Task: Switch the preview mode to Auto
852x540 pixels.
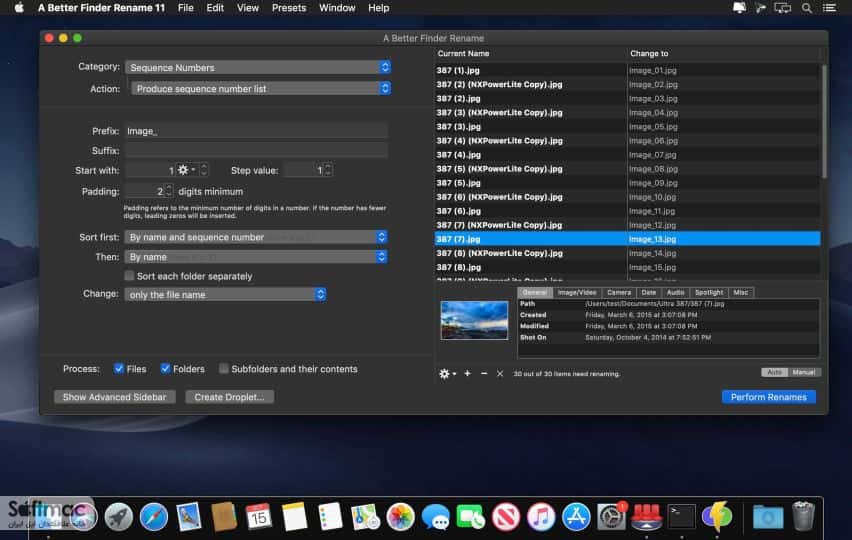Action: point(774,372)
